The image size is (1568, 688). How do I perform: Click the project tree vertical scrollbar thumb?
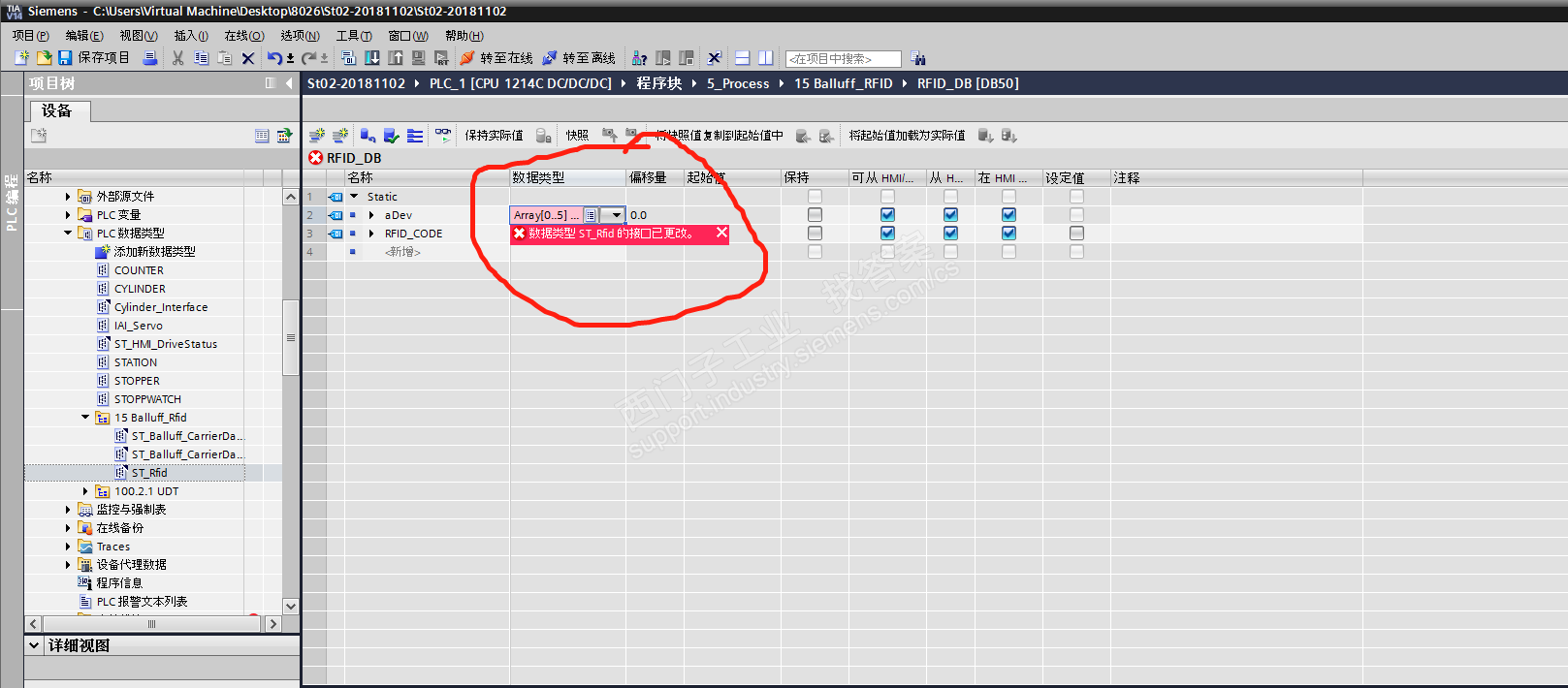tap(291, 337)
